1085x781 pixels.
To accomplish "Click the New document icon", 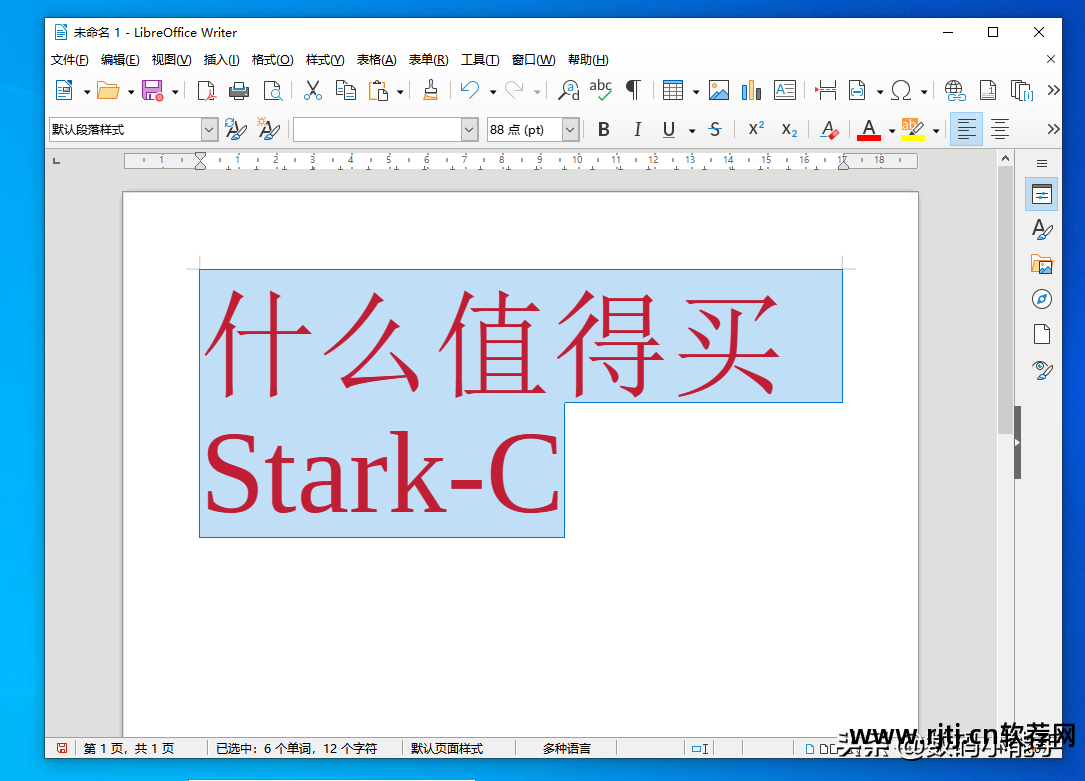I will coord(64,91).
